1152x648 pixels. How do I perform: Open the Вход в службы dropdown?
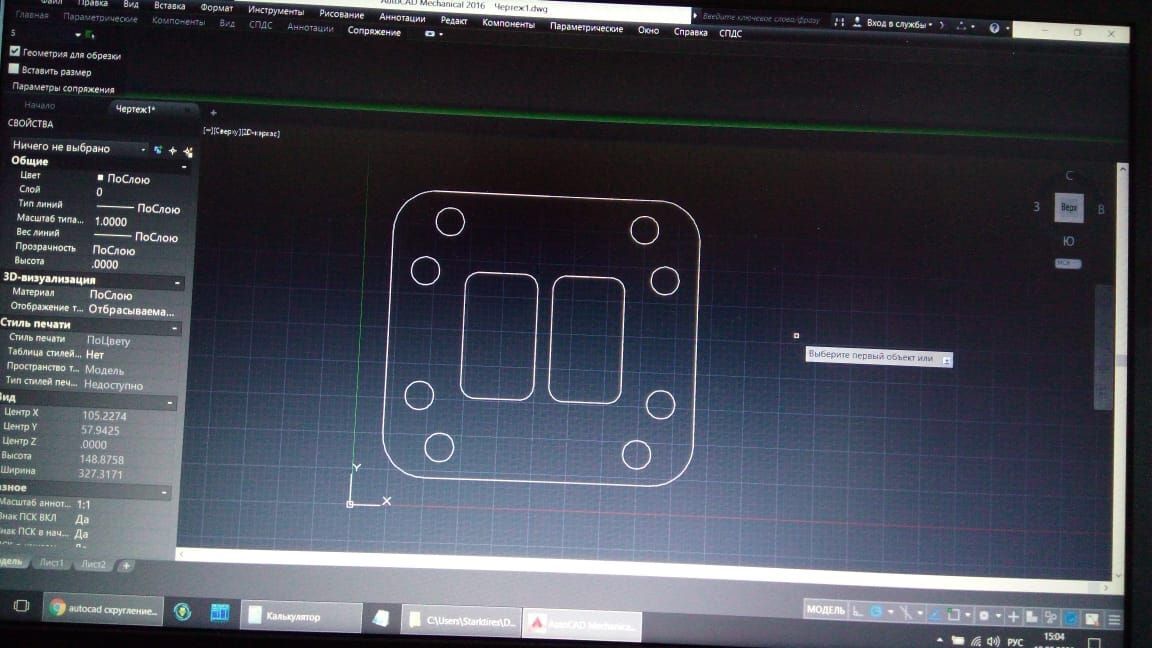pyautogui.click(x=899, y=24)
